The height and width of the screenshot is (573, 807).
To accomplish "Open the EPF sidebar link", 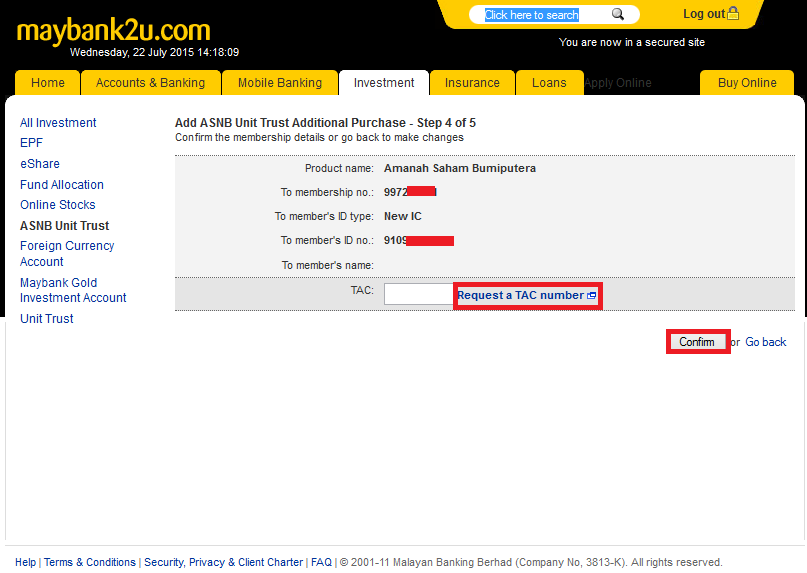I will pos(31,143).
